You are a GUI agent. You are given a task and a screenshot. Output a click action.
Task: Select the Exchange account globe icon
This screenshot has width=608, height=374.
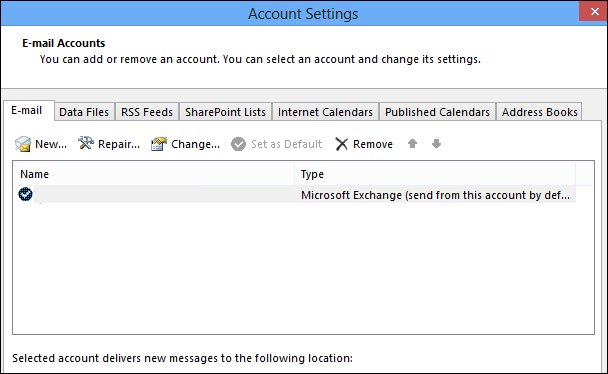click(26, 194)
